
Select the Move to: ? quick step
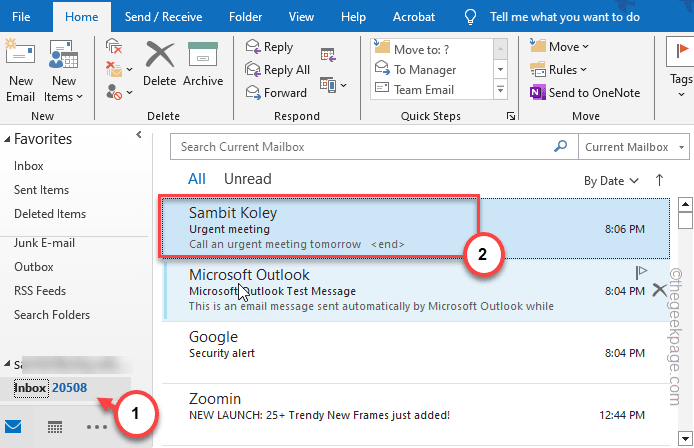pyautogui.click(x=432, y=49)
